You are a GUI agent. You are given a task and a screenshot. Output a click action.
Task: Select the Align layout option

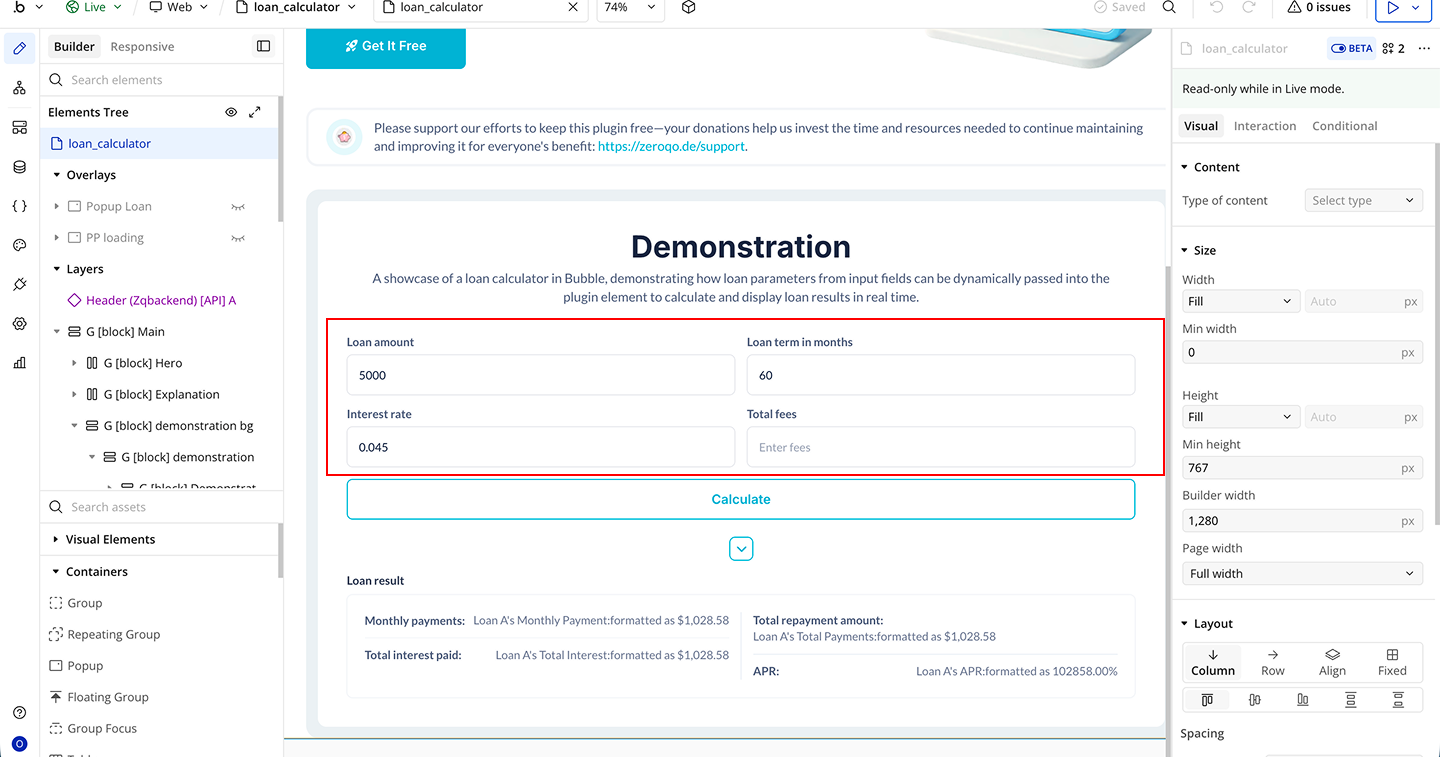1332,662
